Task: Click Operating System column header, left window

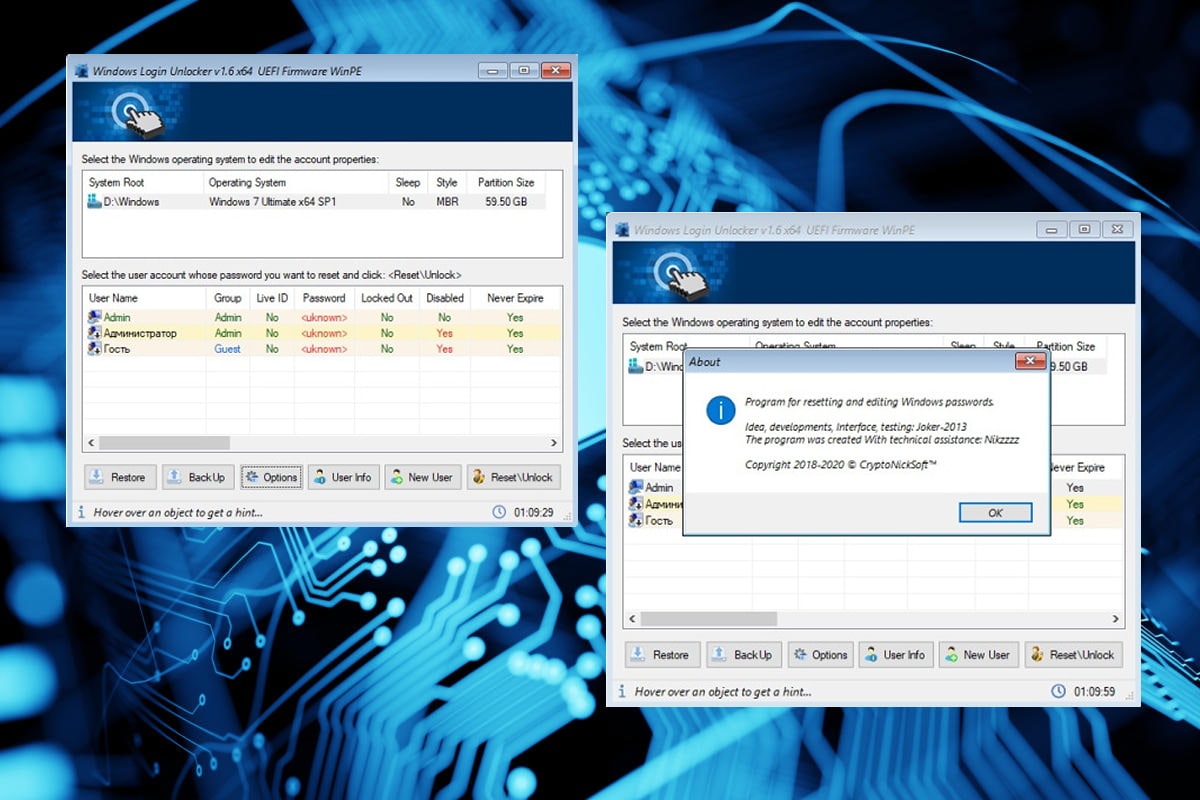Action: click(296, 183)
